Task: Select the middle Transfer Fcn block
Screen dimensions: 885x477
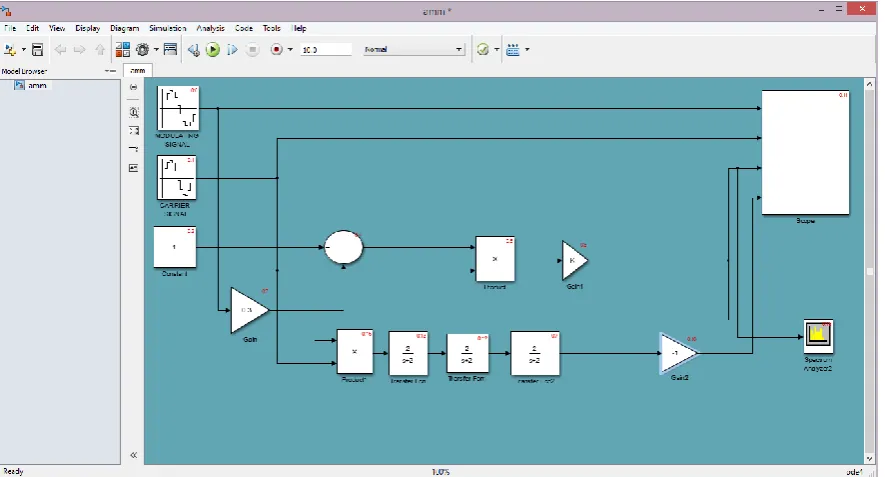Action: click(467, 353)
